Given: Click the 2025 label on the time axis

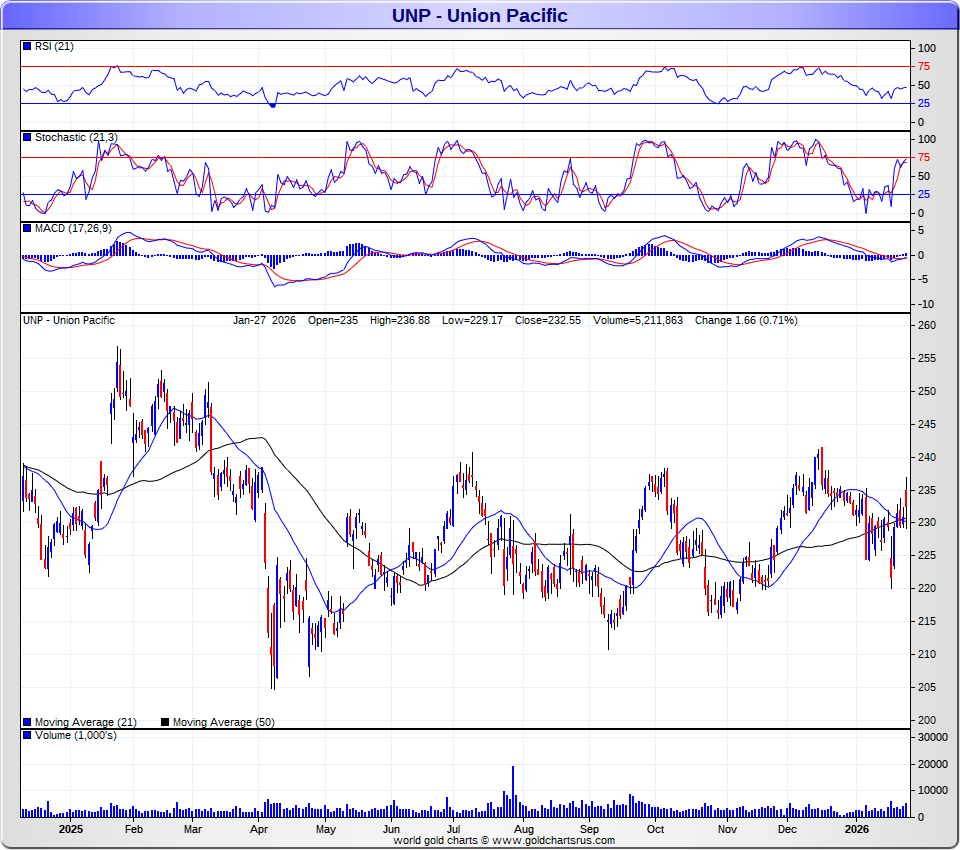Looking at the screenshot, I should tap(70, 829).
